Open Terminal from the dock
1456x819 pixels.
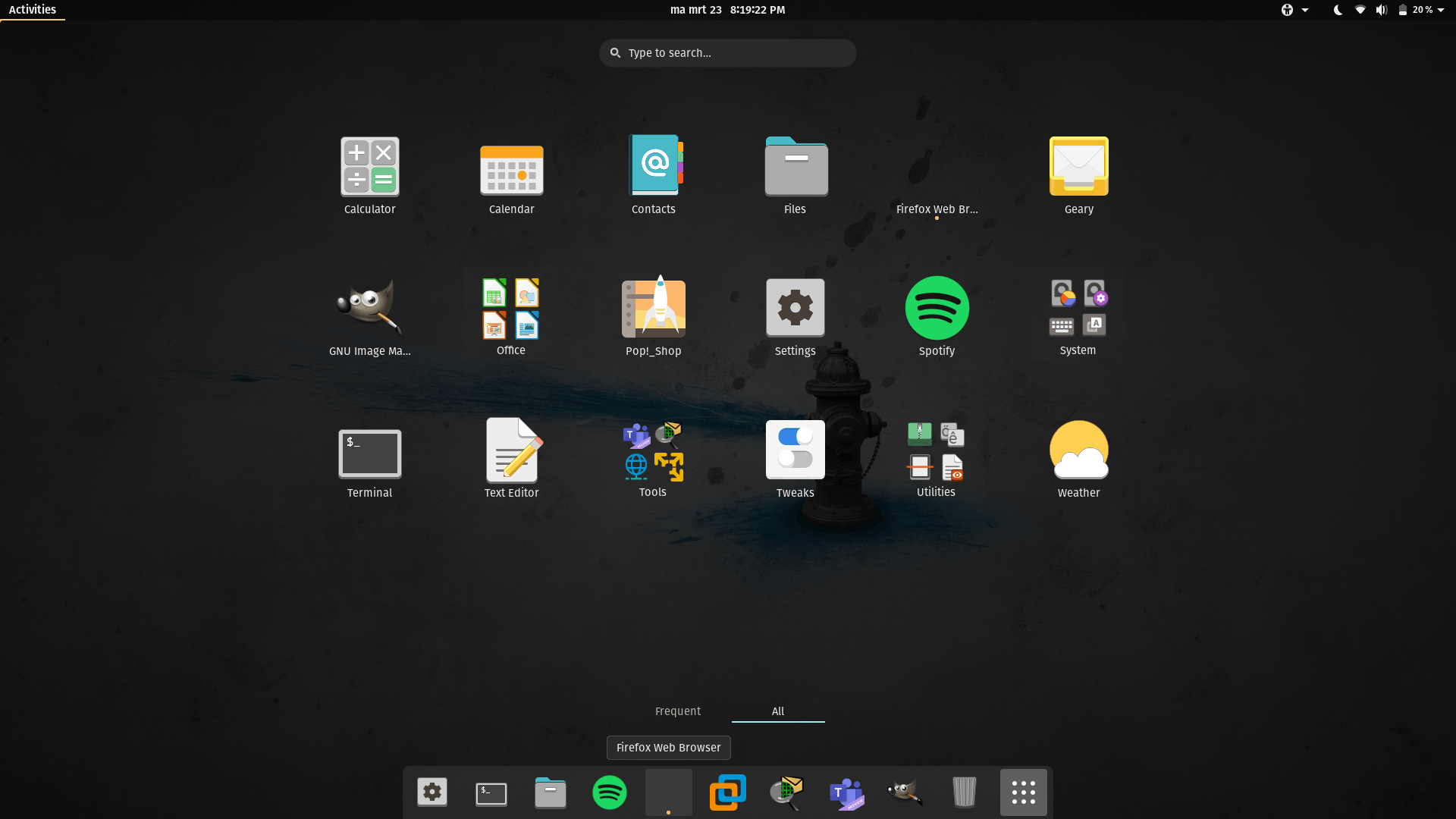click(491, 792)
